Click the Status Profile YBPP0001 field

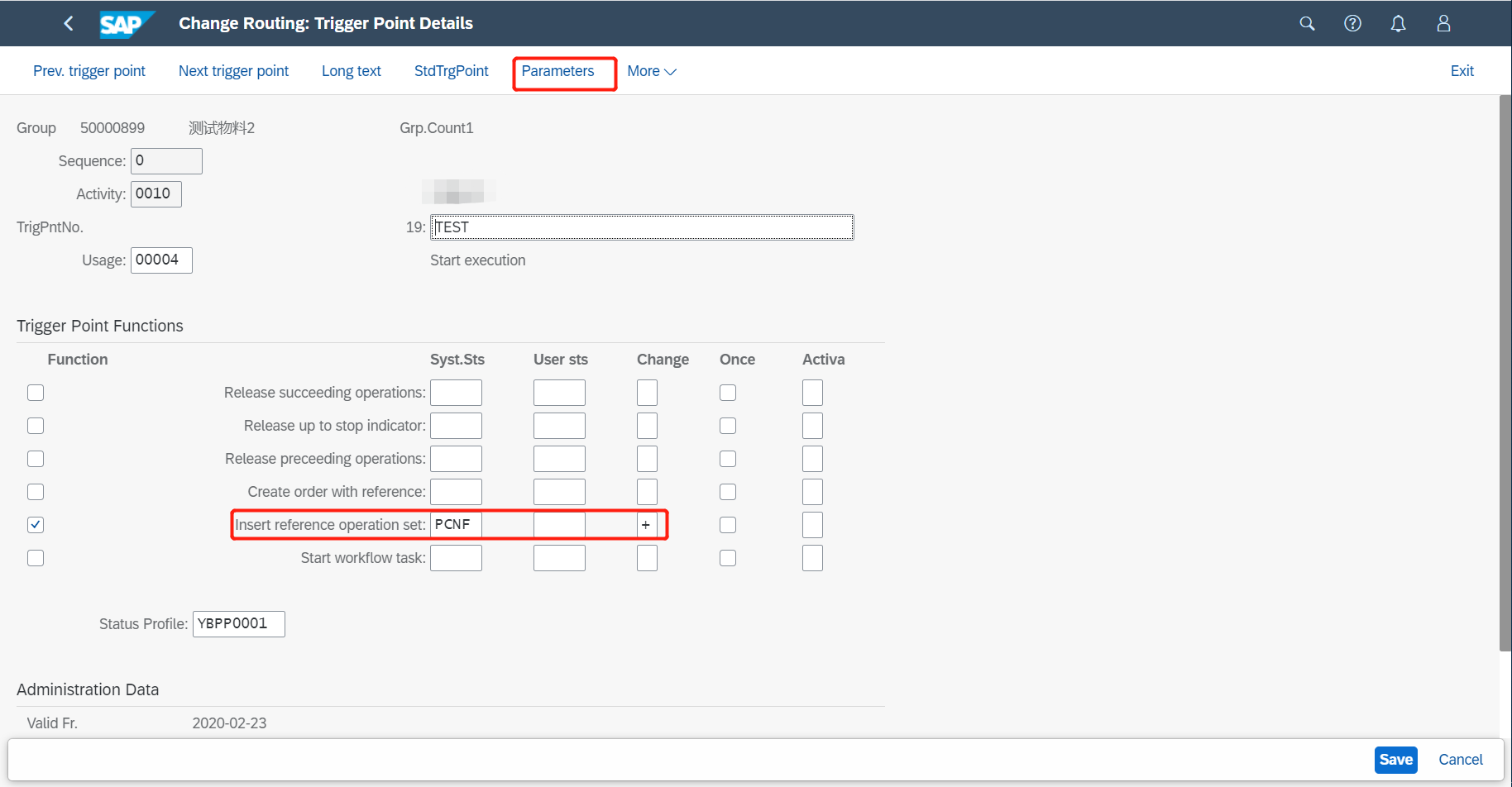238,623
